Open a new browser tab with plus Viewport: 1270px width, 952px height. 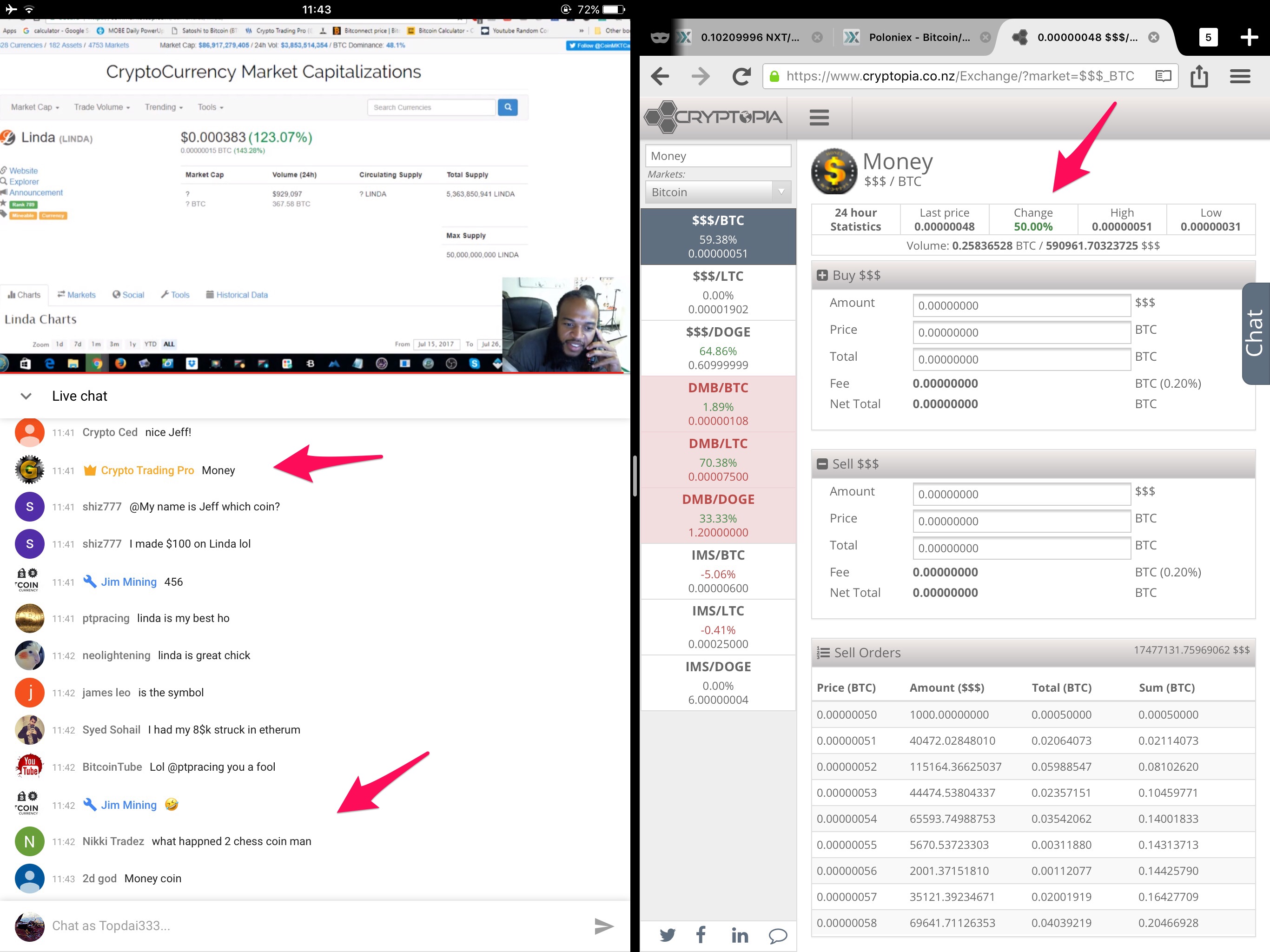[x=1249, y=37]
